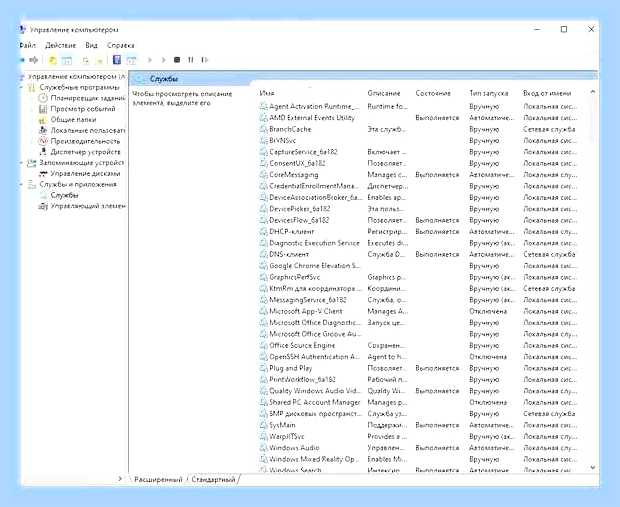Select the CaptureService_6a182 row
The height and width of the screenshot is (507, 620).
pos(418,152)
